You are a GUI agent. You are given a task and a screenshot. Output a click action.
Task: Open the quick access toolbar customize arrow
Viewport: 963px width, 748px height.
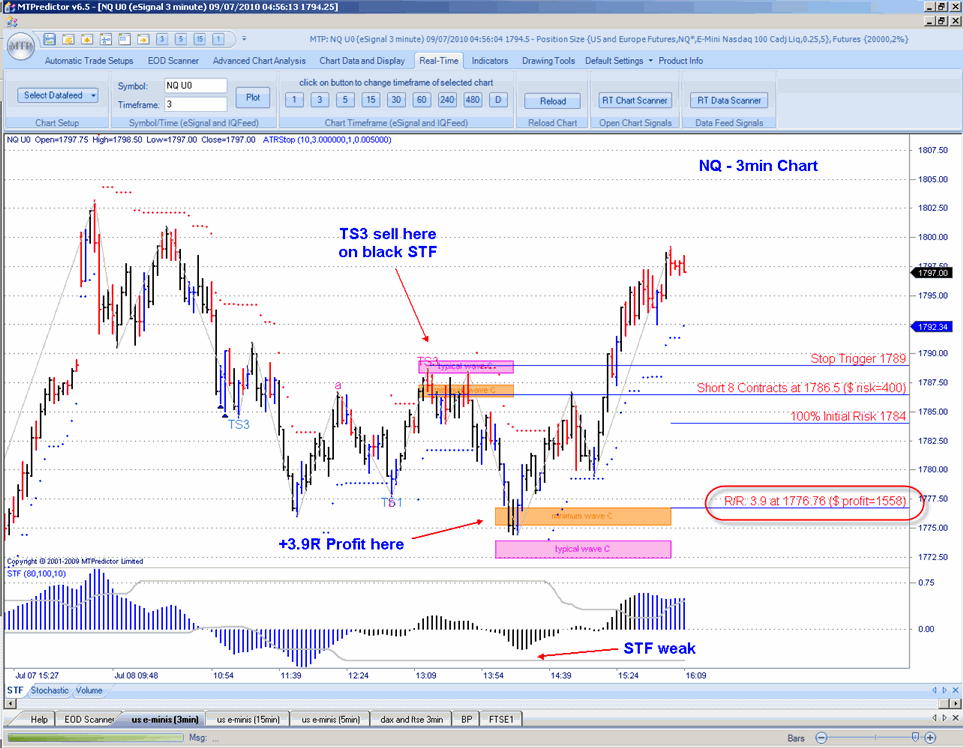(x=244, y=39)
